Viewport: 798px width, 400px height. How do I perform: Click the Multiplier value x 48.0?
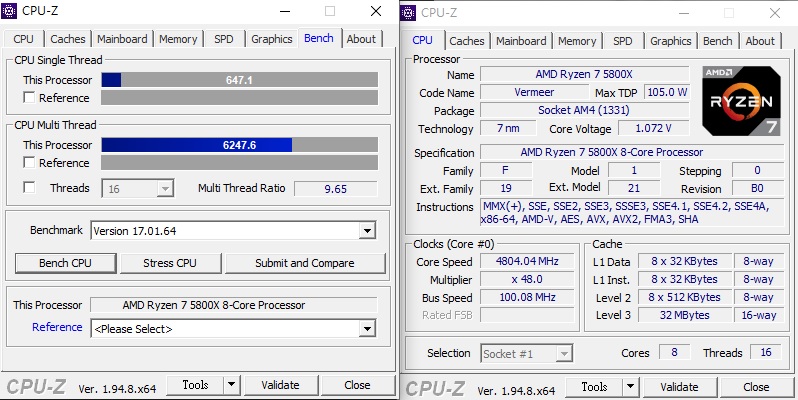pos(527,279)
